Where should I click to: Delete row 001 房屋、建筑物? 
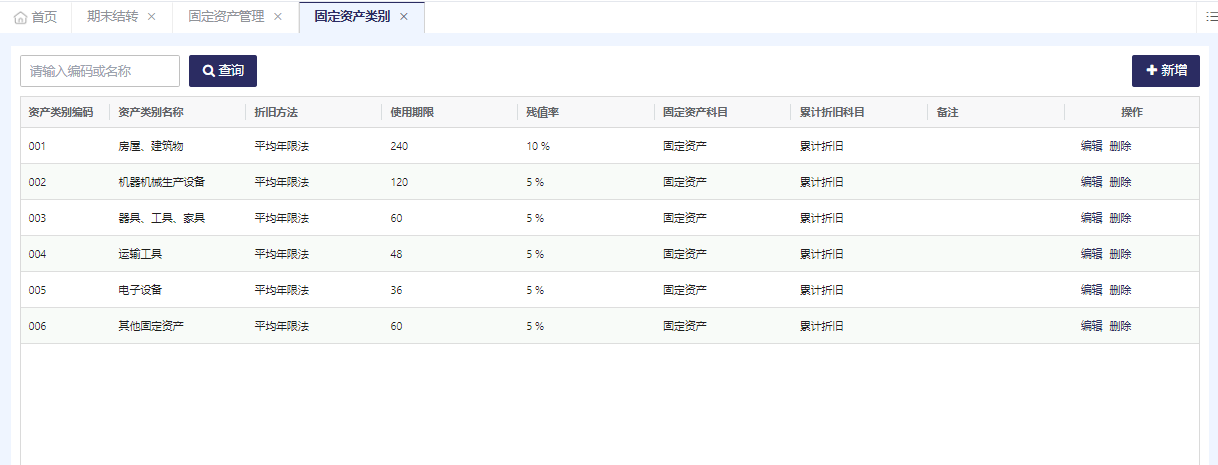point(1120,146)
